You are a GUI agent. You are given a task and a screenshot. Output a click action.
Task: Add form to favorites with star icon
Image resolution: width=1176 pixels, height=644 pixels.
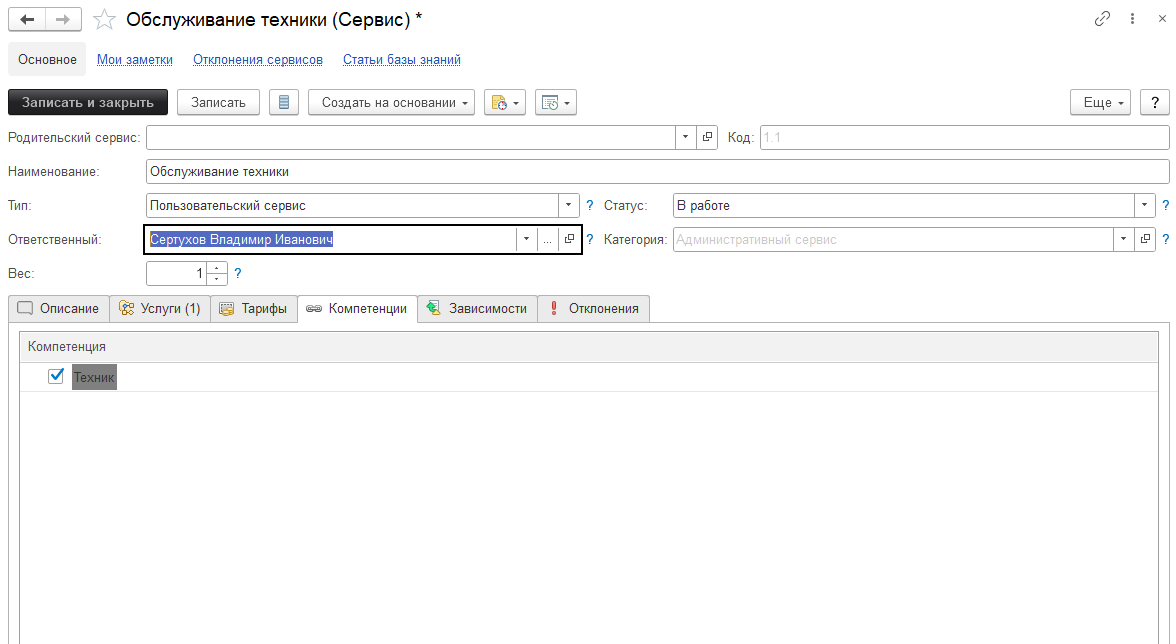coord(104,19)
